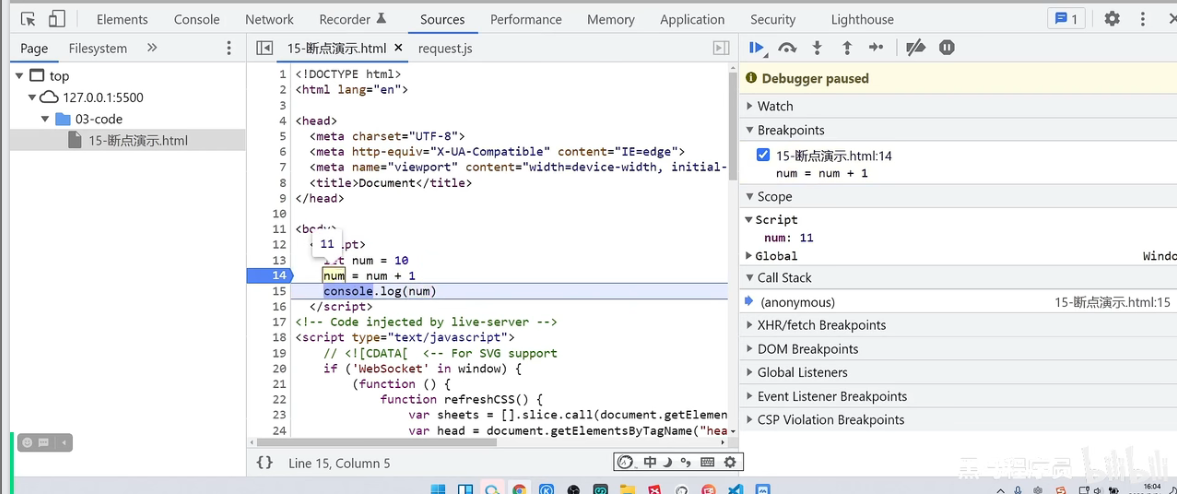Toggle Chinese input mode in IME bar
Image resolution: width=1177 pixels, height=494 pixels.
pyautogui.click(x=649, y=462)
